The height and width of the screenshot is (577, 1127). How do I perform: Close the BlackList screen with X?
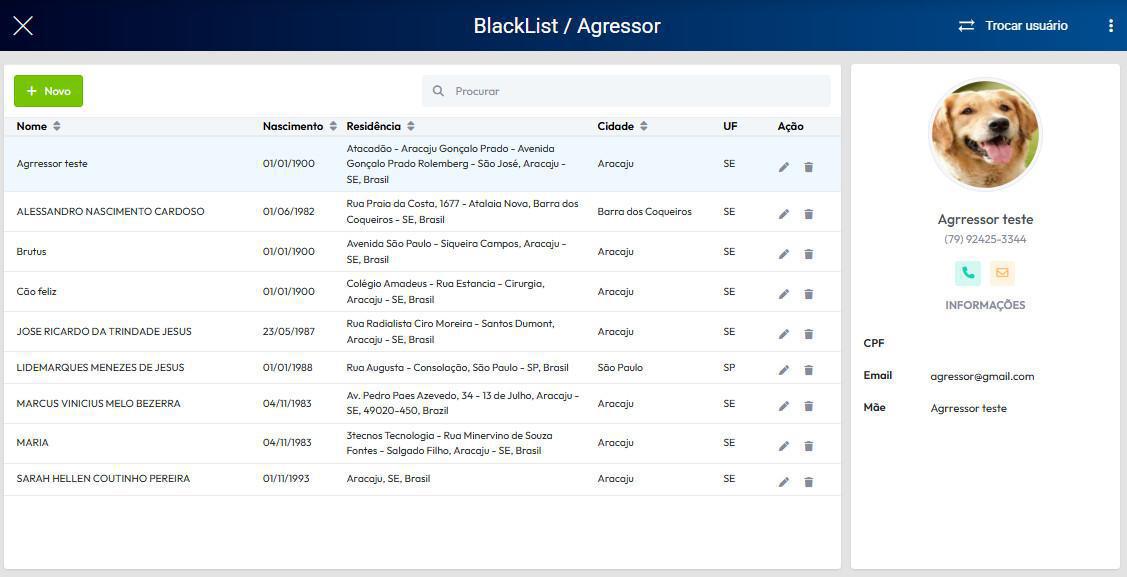pos(23,26)
